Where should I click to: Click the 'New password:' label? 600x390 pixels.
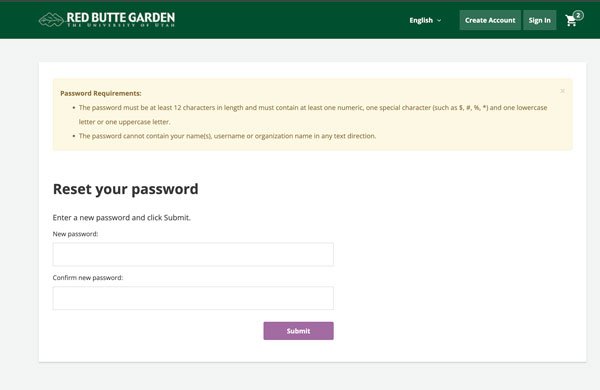[x=75, y=234]
